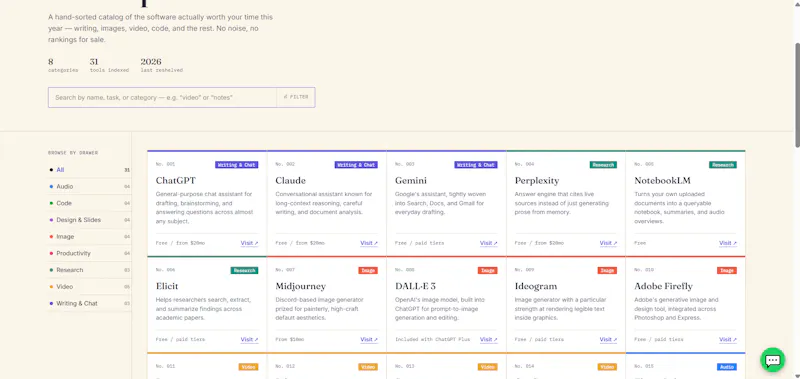800x379 pixels.
Task: Click Image tag on Adobe Firefly card
Action: pyautogui.click(x=727, y=270)
